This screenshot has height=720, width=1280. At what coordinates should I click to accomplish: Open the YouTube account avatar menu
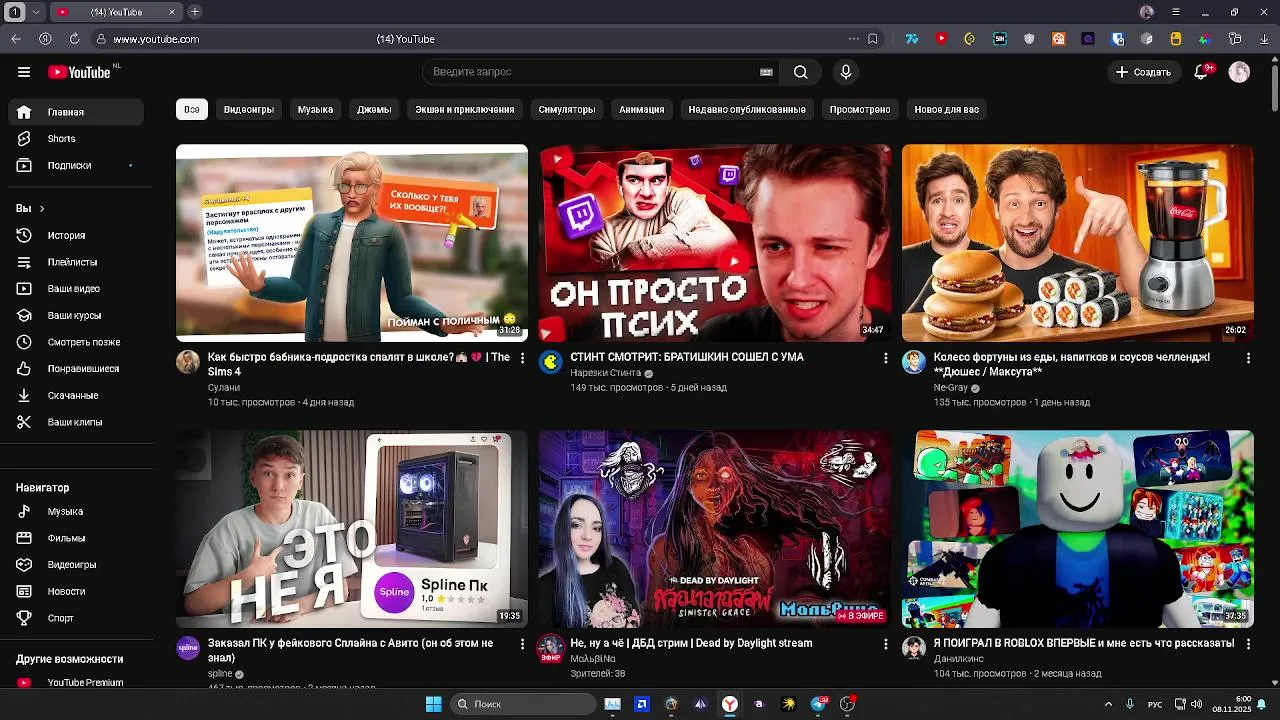click(x=1239, y=72)
